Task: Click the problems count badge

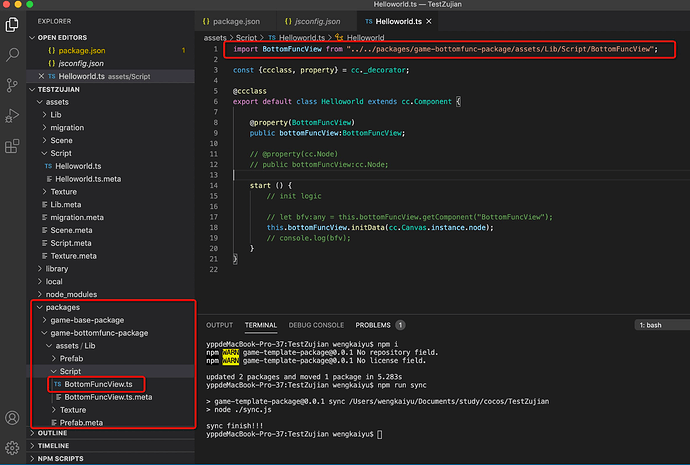Action: pos(400,325)
